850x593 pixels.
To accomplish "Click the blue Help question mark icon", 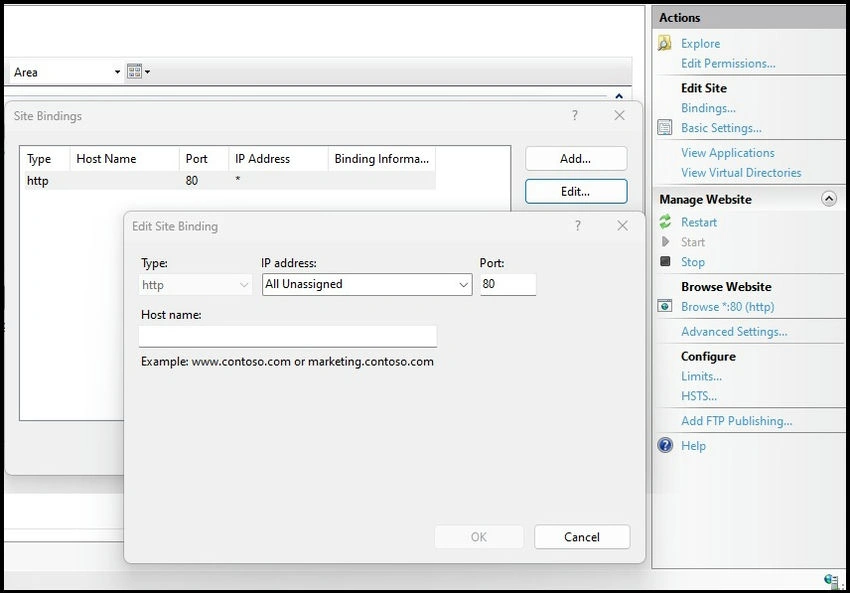I will (x=665, y=445).
